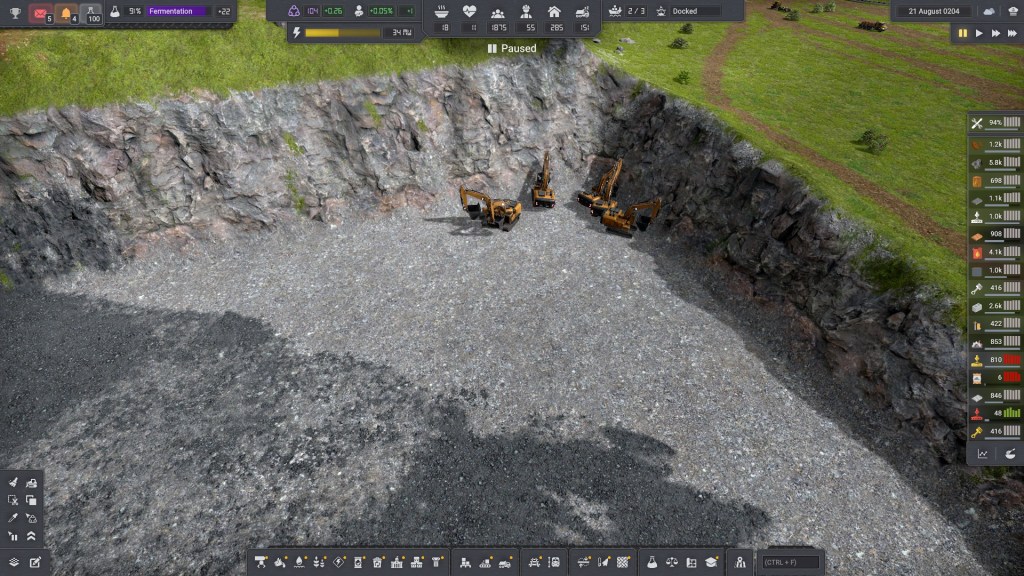Set the triple fast-forward speed
1024x576 pixels.
click(x=1012, y=33)
